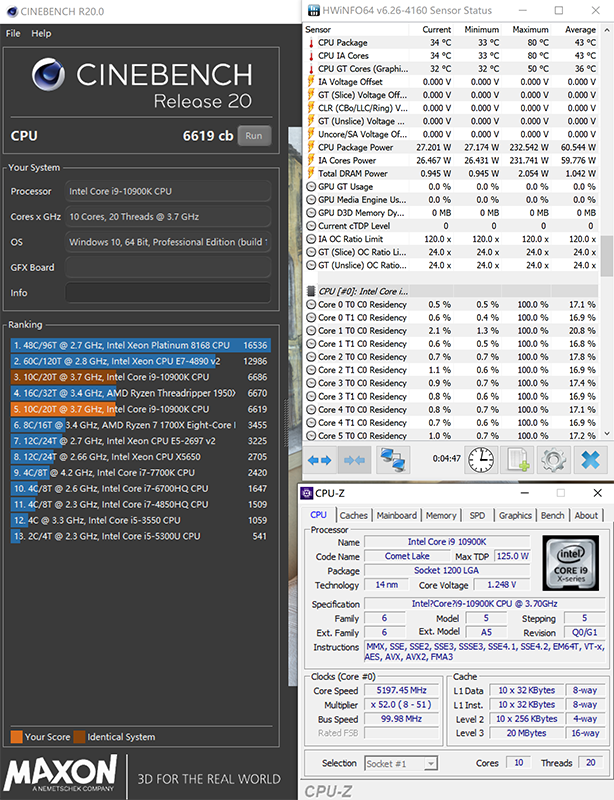Viewport: 614px width, 800px height.
Task: Click the Cores x GHz field in Cinebench
Action: pos(168,217)
